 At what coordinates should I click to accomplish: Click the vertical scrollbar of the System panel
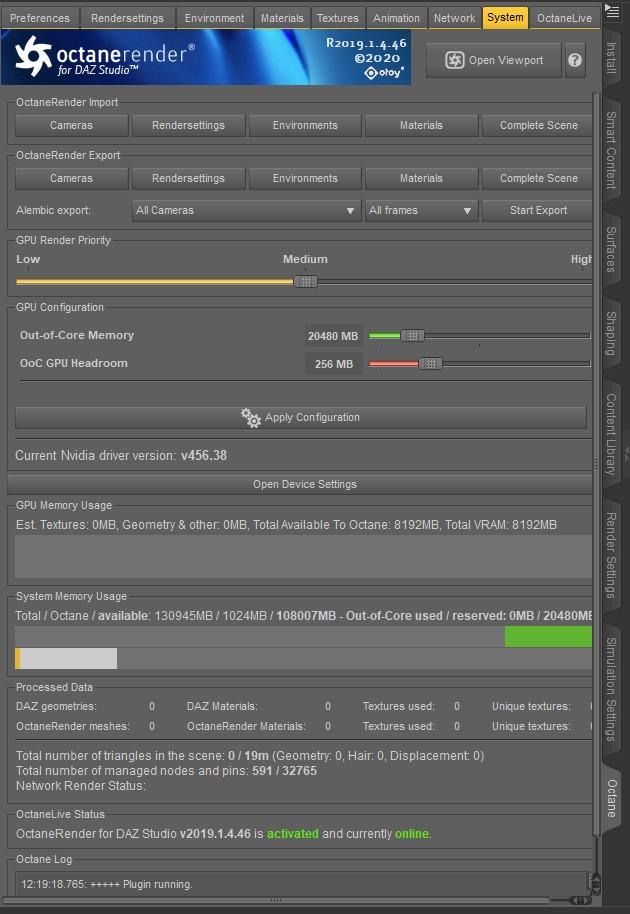click(x=596, y=463)
